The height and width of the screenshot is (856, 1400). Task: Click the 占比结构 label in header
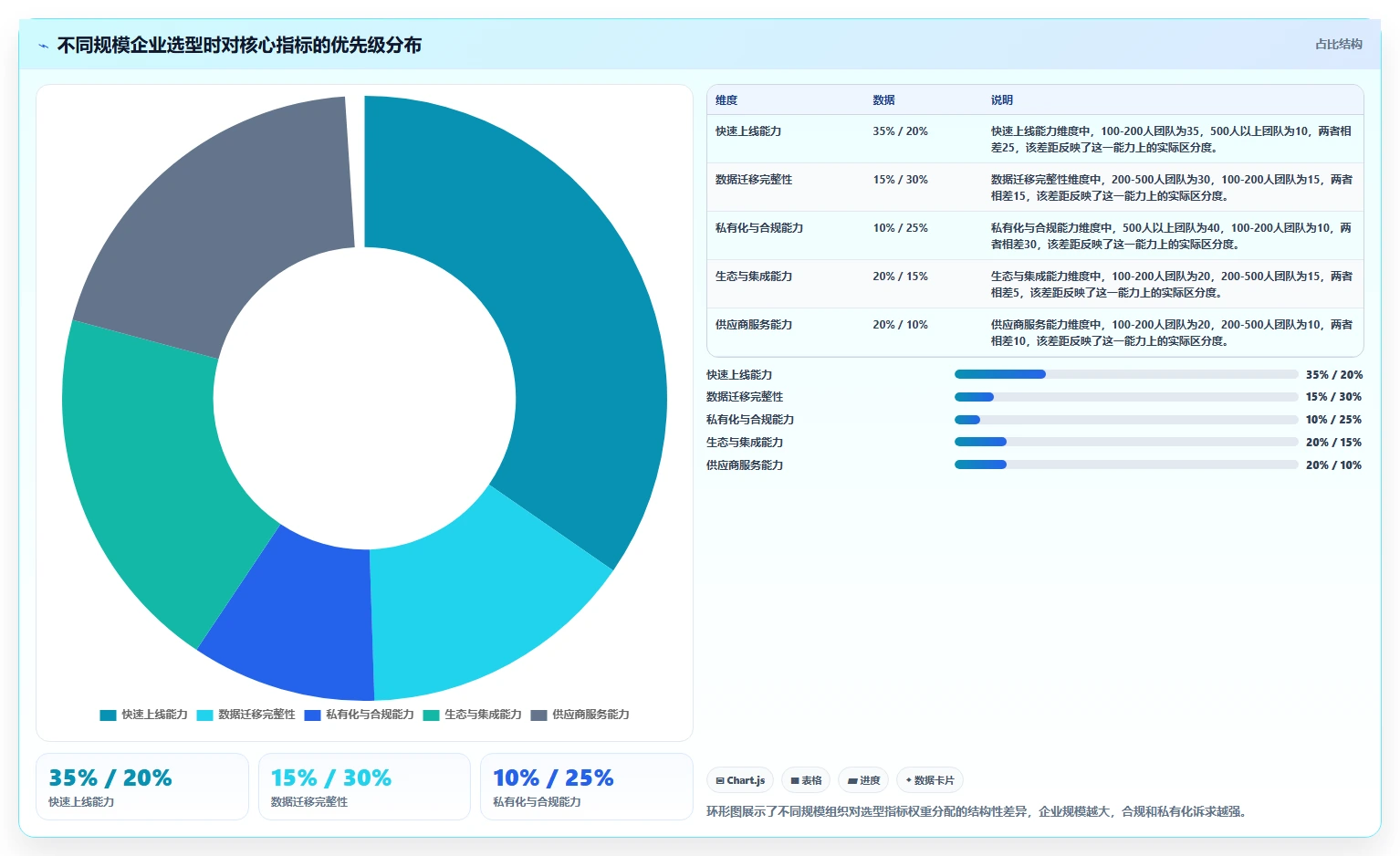click(1338, 44)
